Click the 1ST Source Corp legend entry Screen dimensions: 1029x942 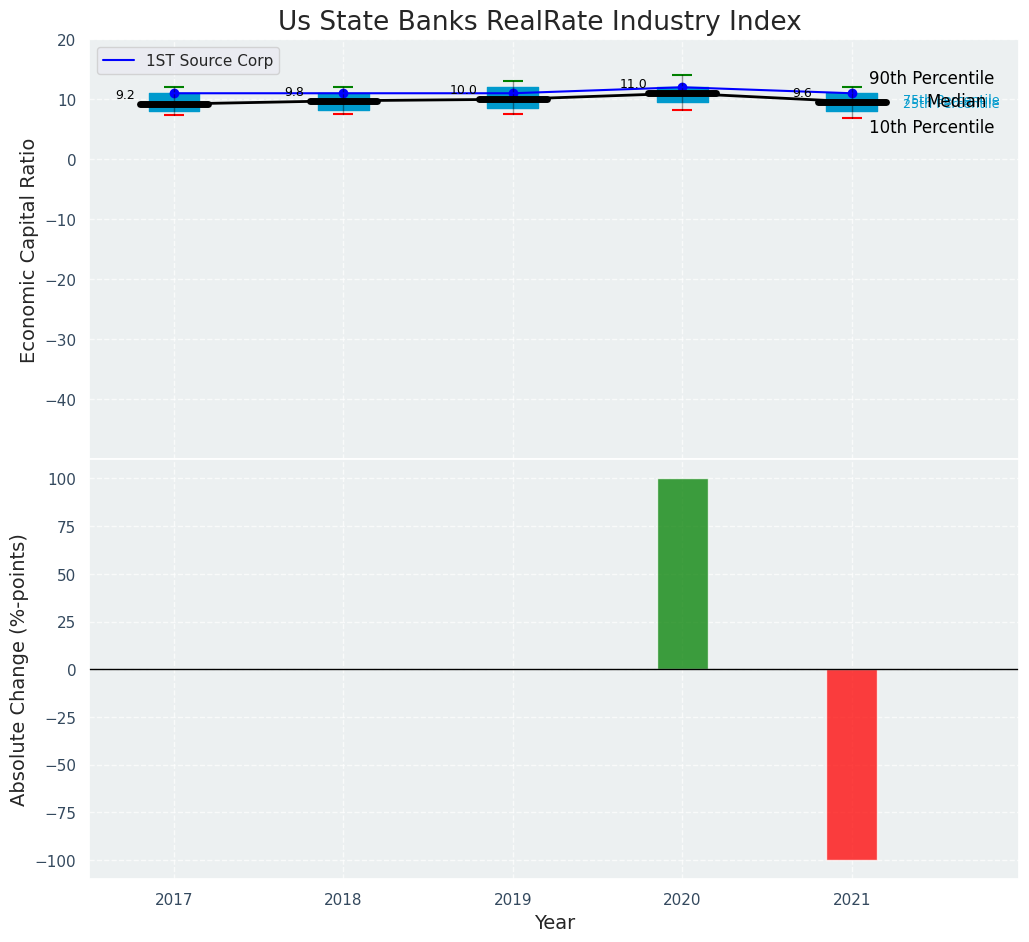(209, 61)
